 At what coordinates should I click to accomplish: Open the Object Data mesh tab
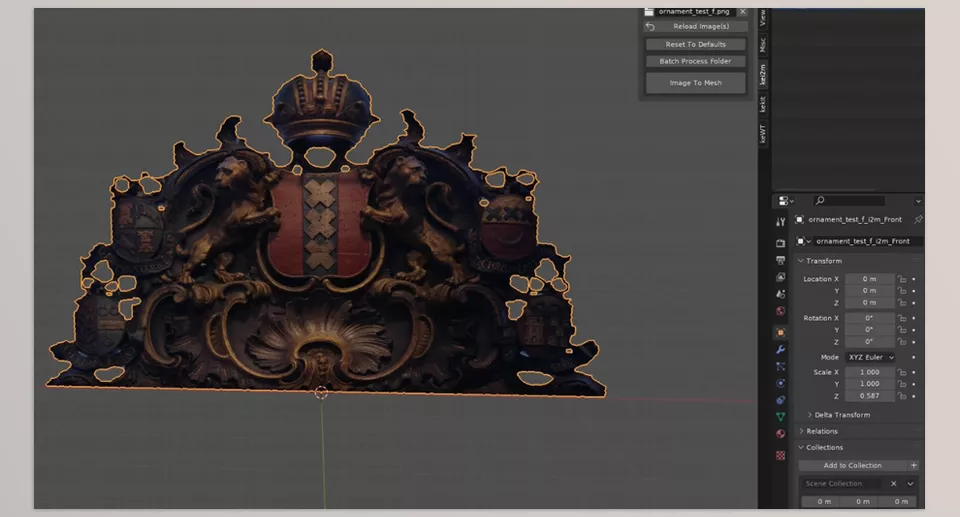click(781, 417)
